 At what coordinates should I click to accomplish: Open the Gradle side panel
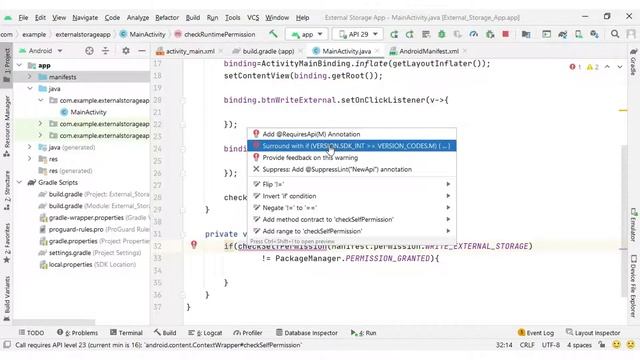633,62
